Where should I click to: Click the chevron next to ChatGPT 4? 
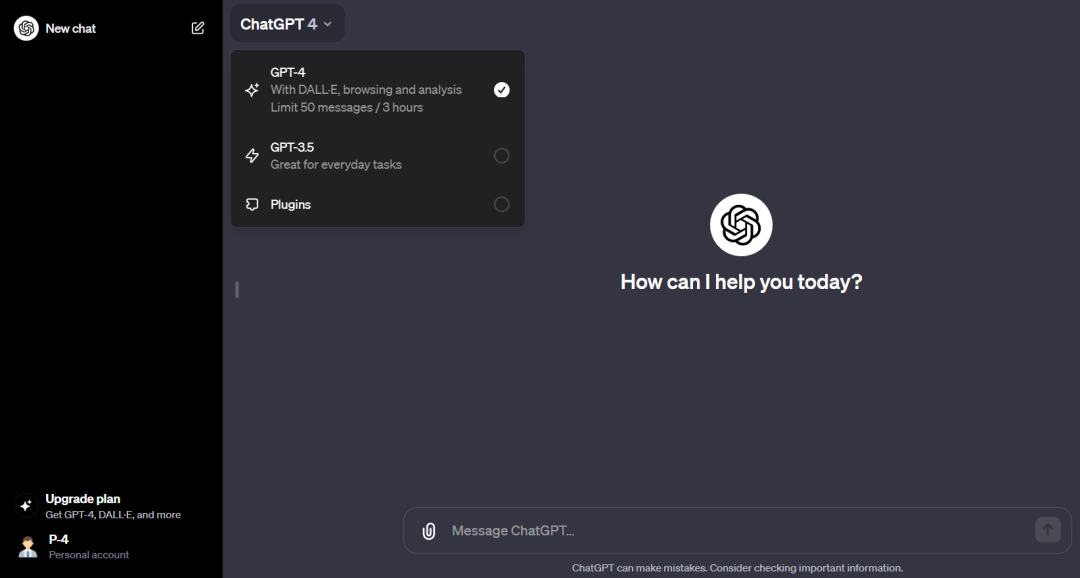click(x=328, y=24)
